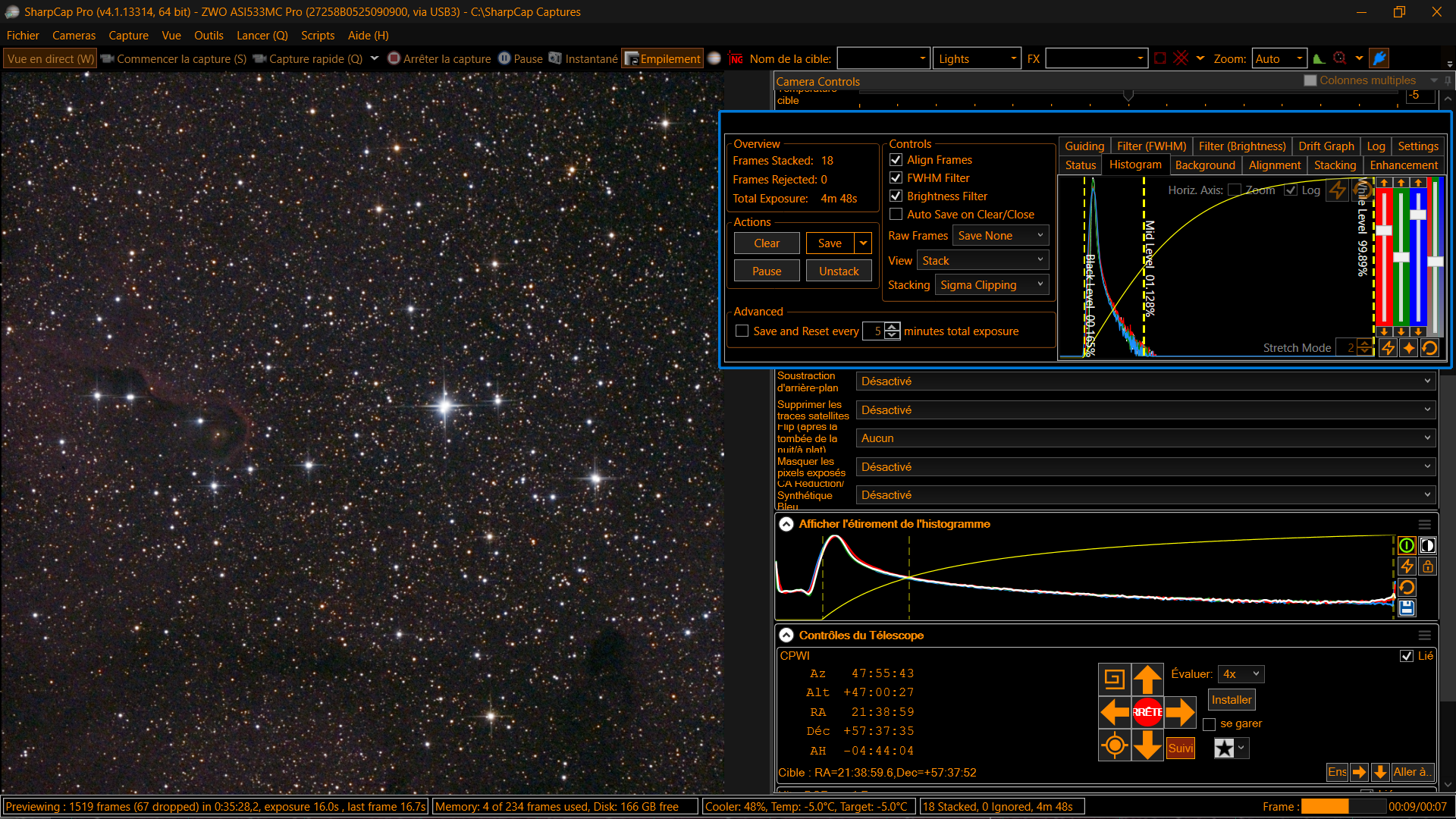Click Empilement live stack toolbar button
The width and height of the screenshot is (1456, 819).
pyautogui.click(x=663, y=59)
